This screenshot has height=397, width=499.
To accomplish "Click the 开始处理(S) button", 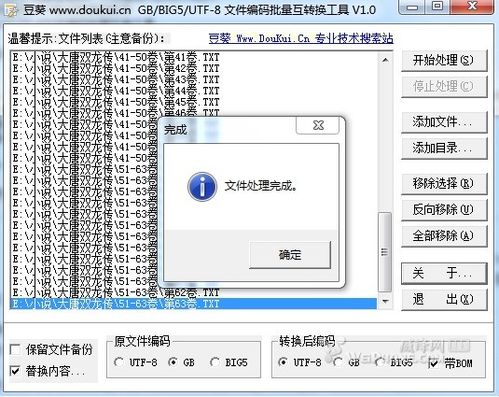I will pyautogui.click(x=444, y=60).
